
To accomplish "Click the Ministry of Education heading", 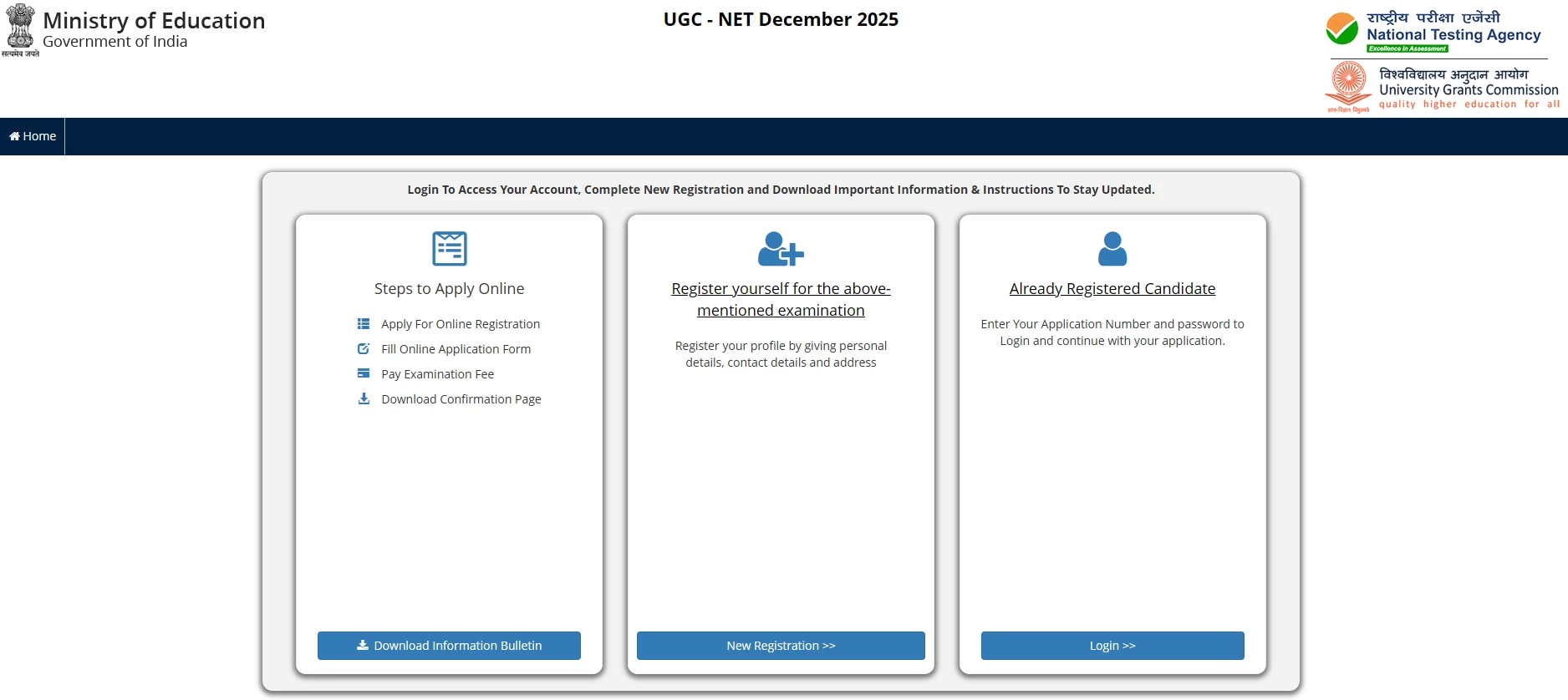I will point(154,20).
